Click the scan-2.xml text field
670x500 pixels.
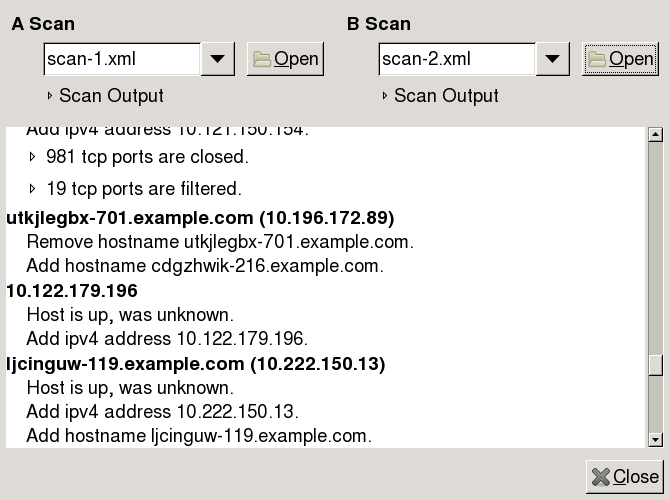[457, 59]
